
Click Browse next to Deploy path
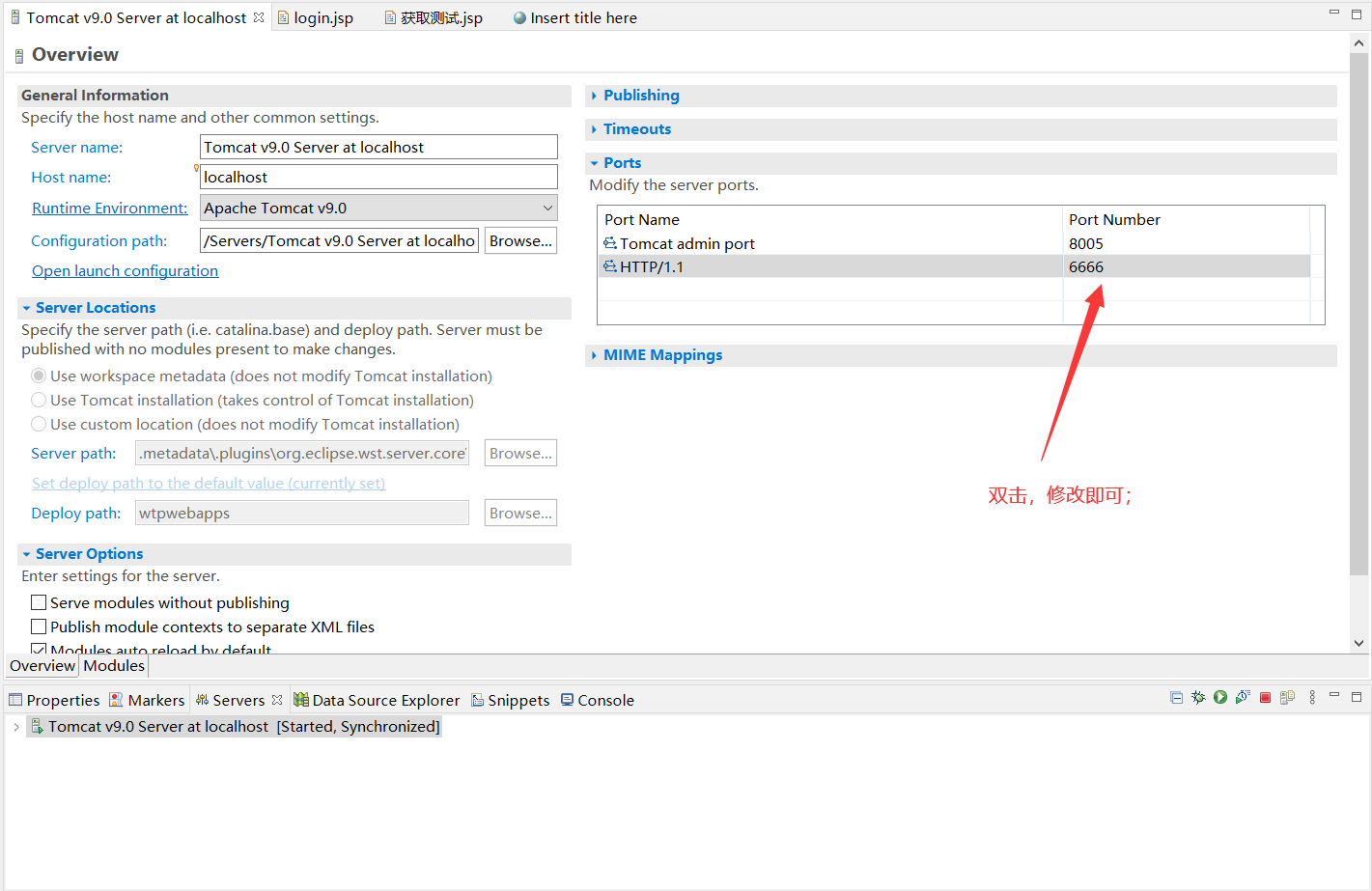[520, 513]
